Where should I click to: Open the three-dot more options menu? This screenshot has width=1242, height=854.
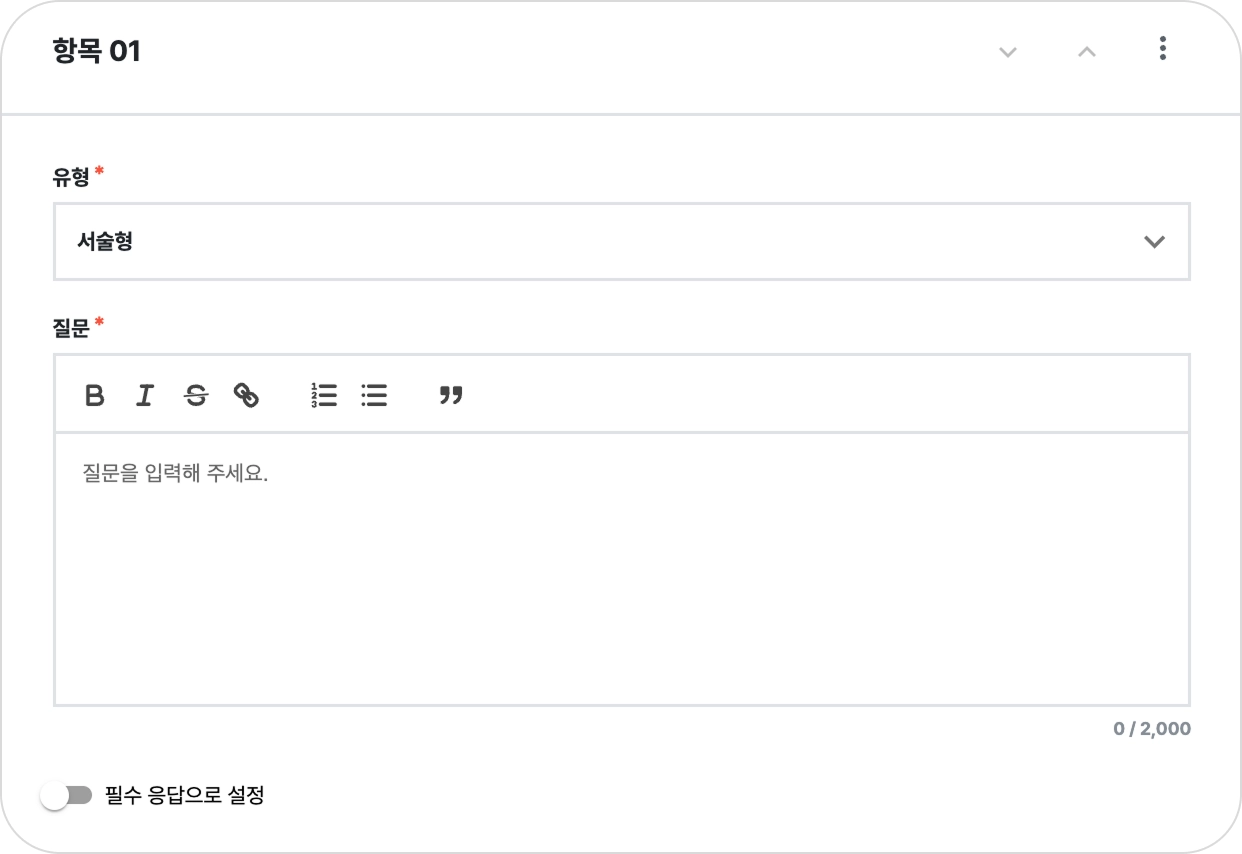[x=1162, y=49]
